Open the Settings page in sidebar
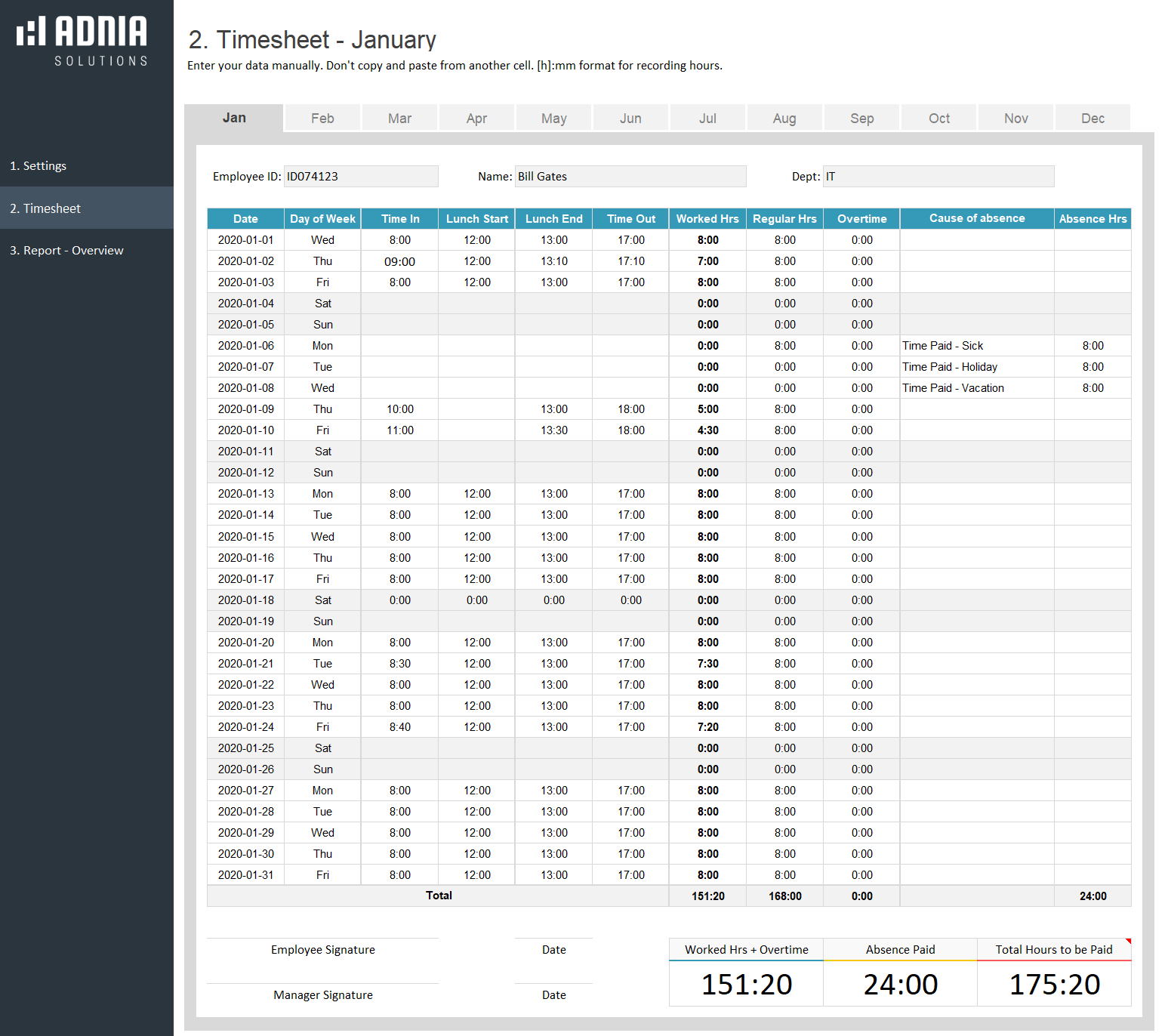 pos(39,166)
